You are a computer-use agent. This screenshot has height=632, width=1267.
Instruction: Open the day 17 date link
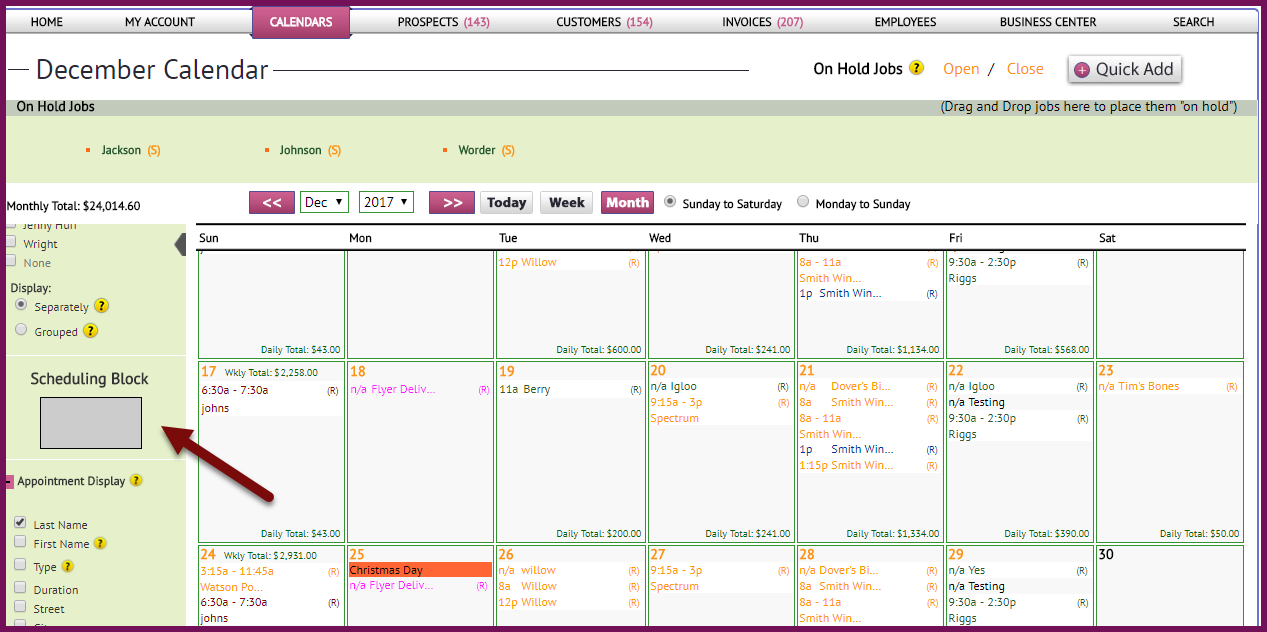pos(209,371)
